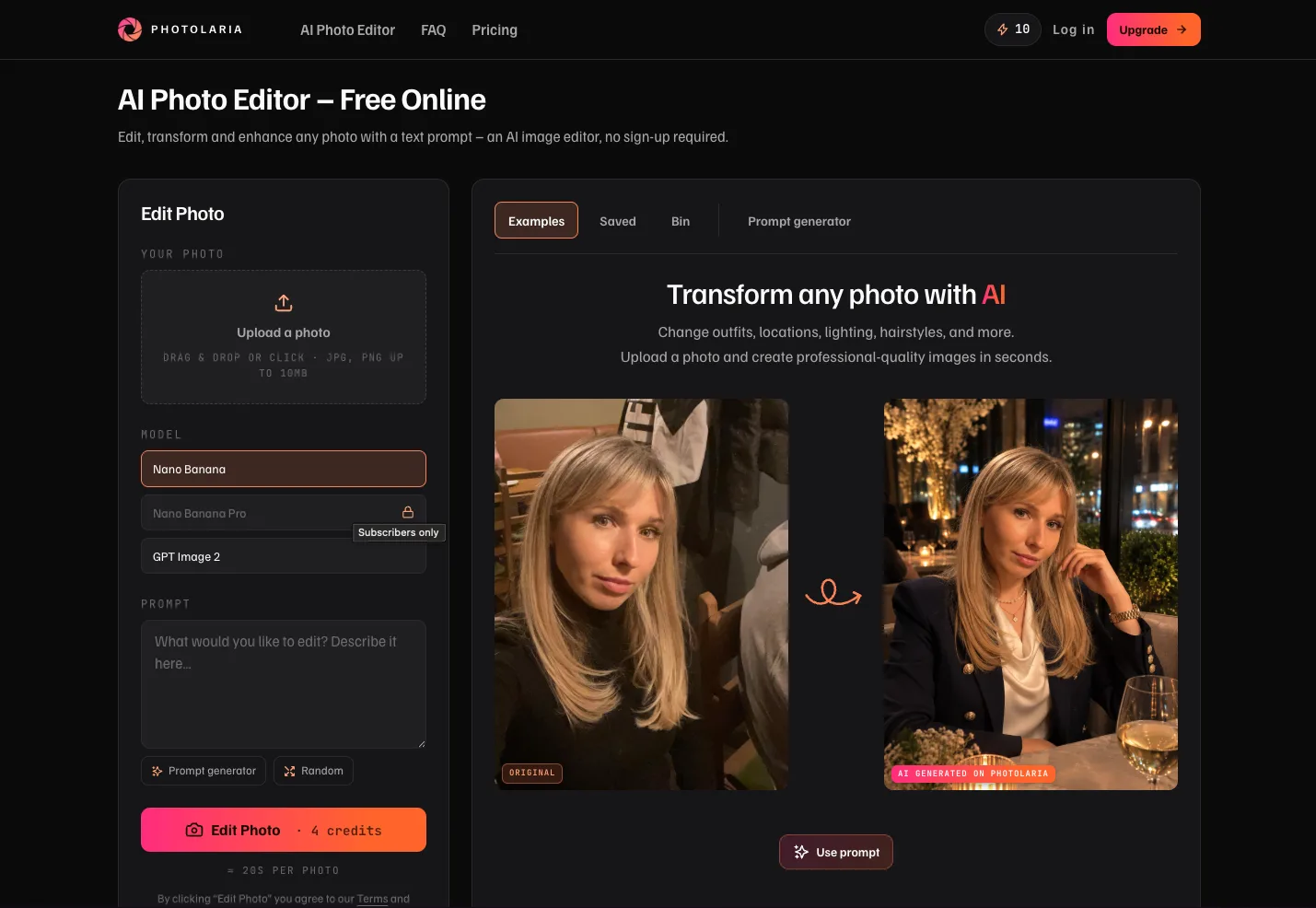The height and width of the screenshot is (908, 1316).
Task: Click the prompt text area
Action: (284, 684)
